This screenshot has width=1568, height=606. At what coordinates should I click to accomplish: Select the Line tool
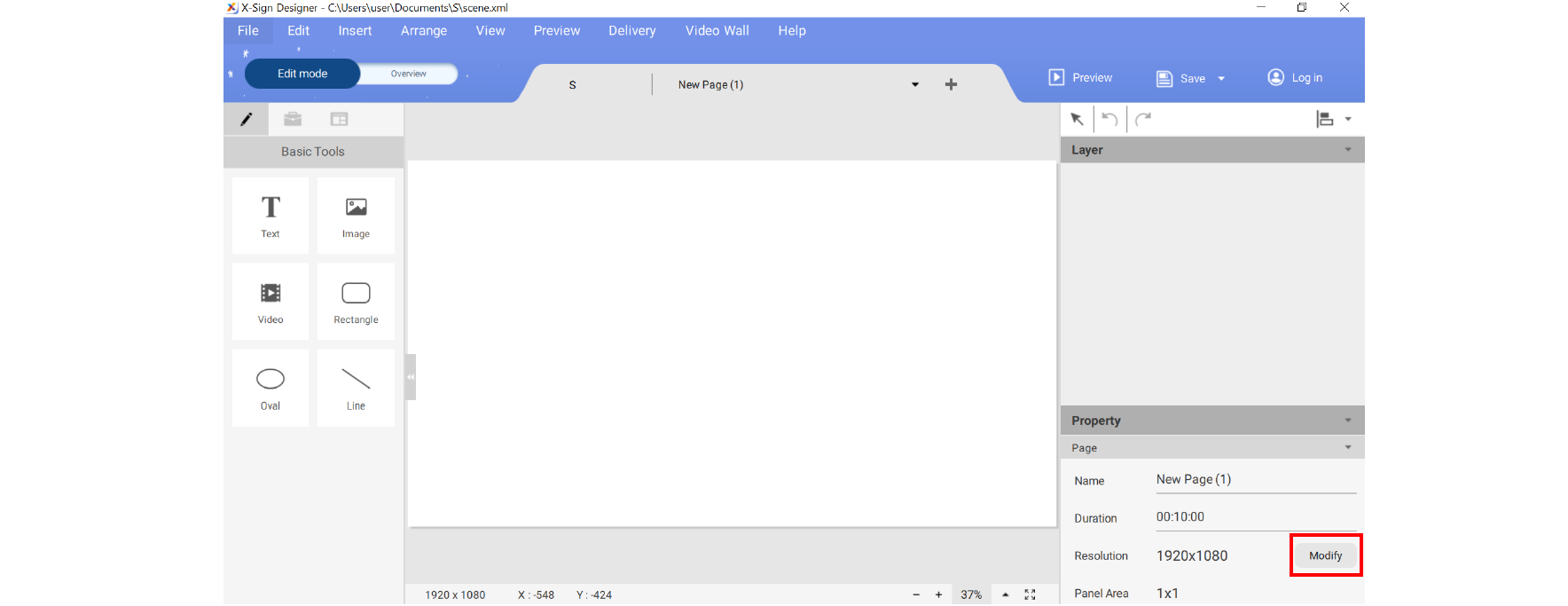coord(356,388)
